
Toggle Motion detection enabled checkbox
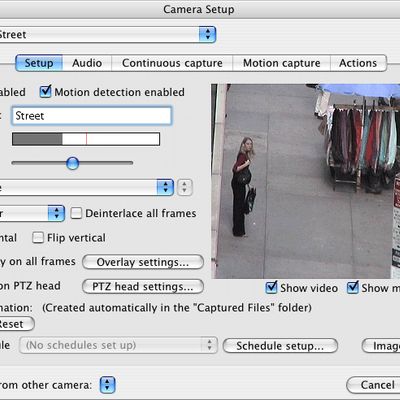45,92
